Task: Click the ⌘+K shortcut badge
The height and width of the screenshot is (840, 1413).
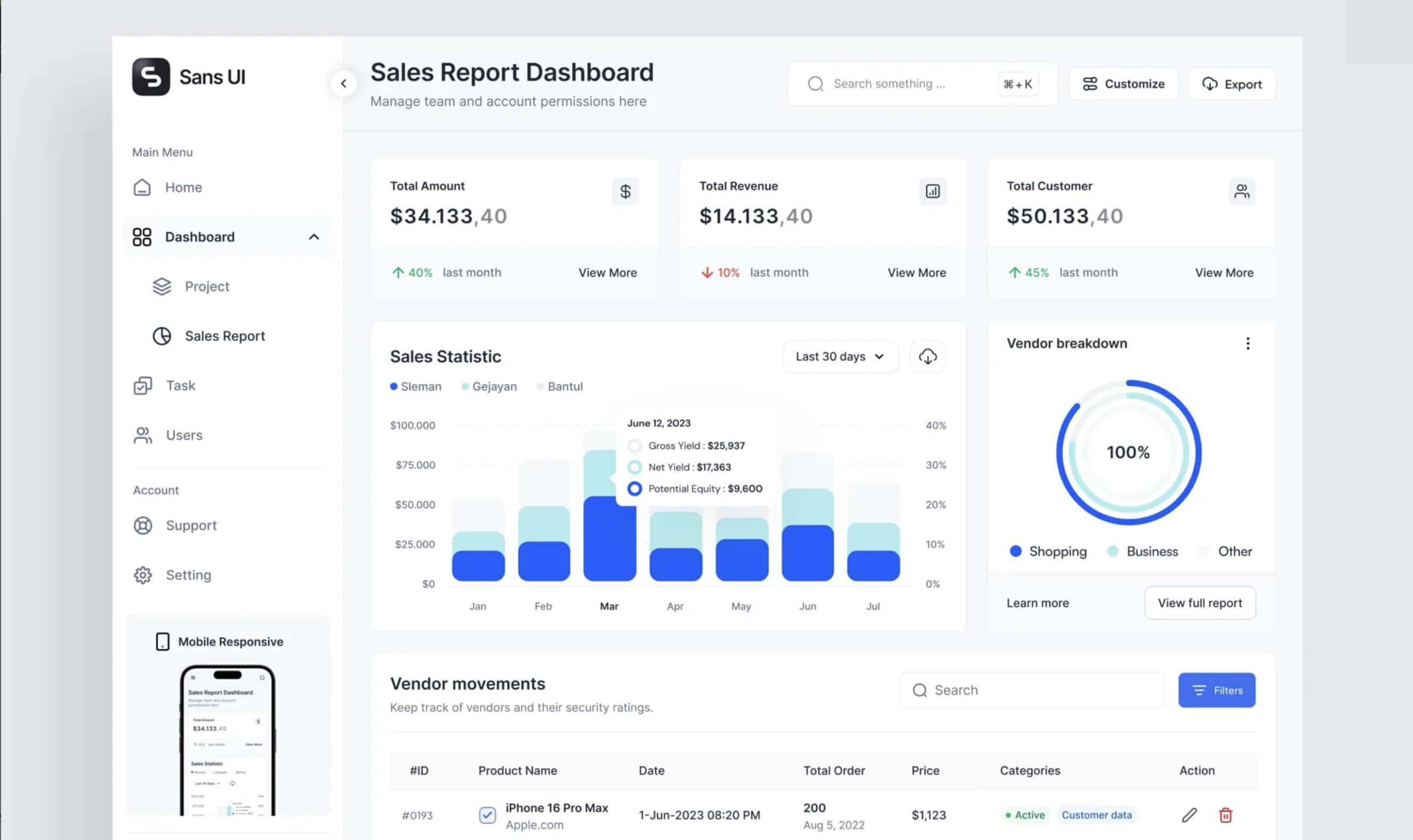Action: [1017, 84]
